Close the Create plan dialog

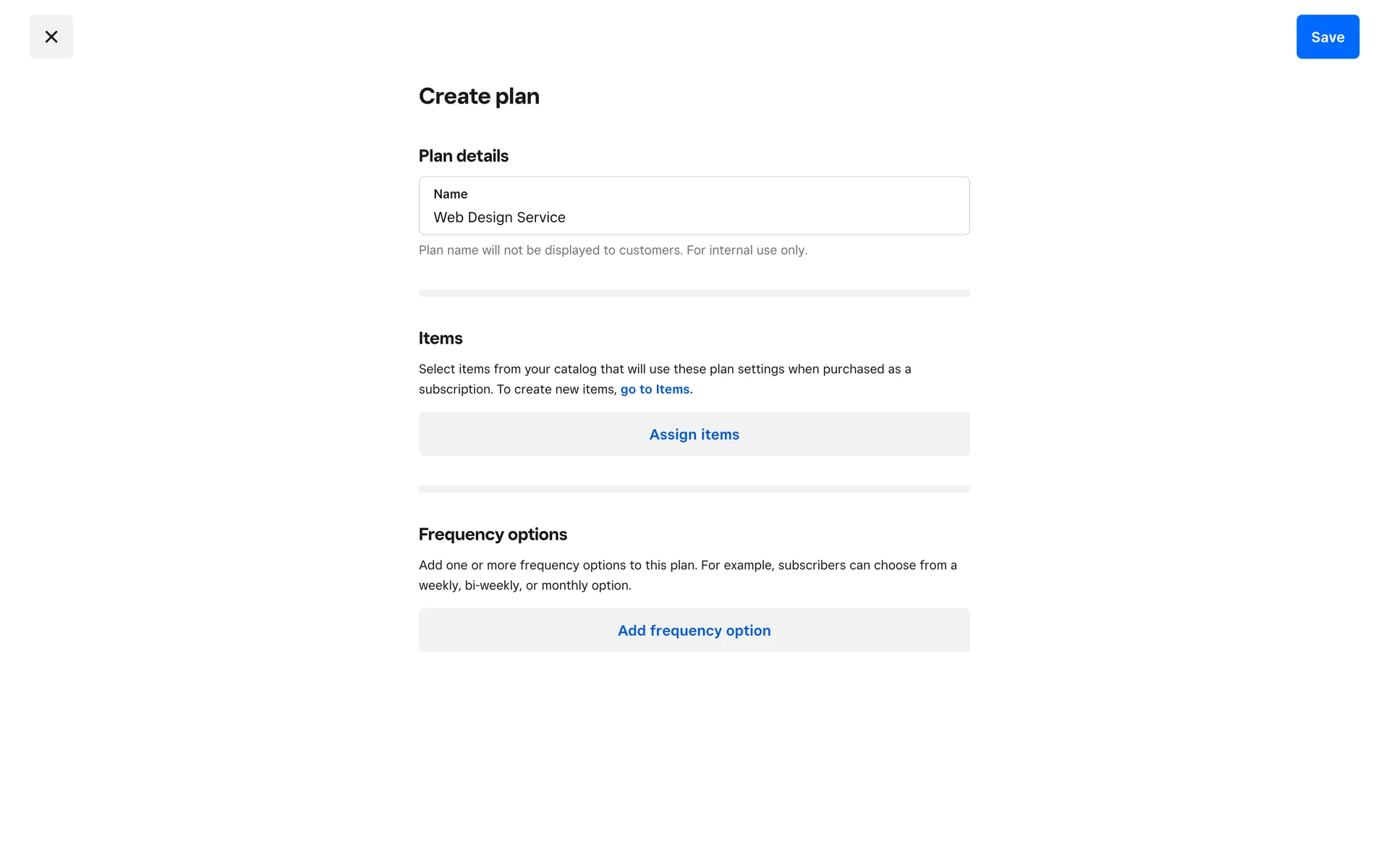(51, 37)
